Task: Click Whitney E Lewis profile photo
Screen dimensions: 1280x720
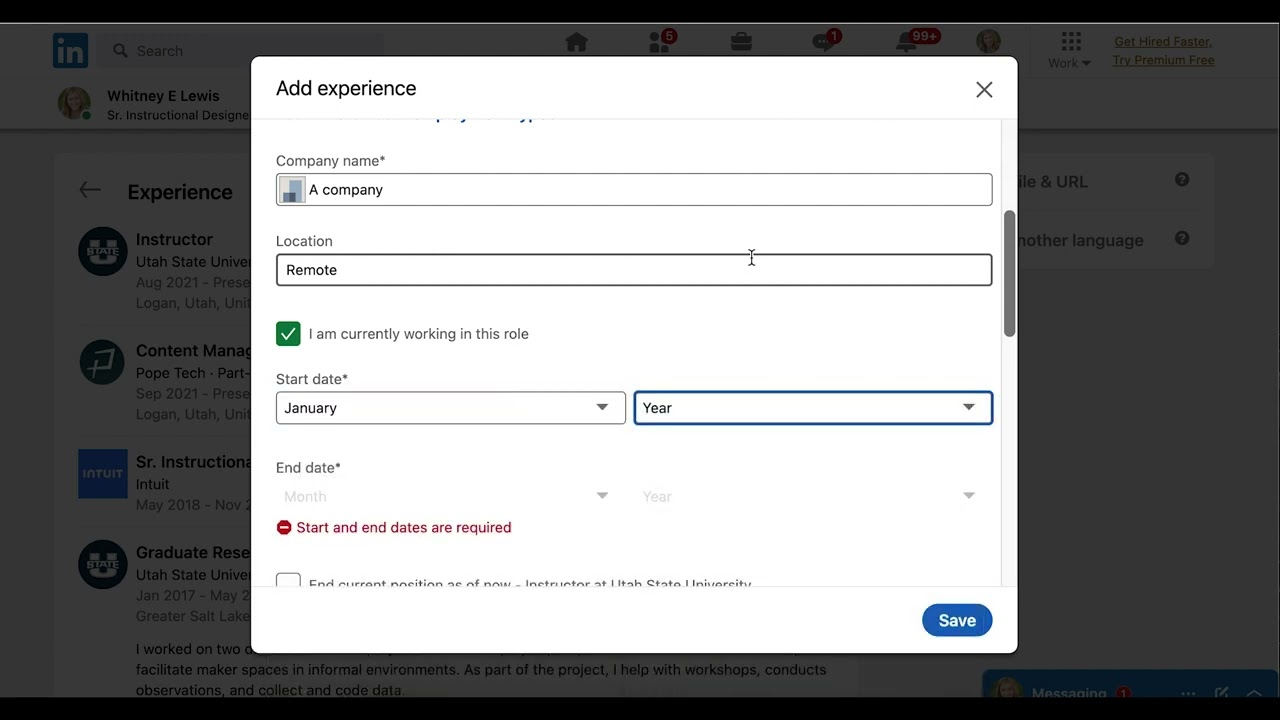Action: tap(74, 104)
